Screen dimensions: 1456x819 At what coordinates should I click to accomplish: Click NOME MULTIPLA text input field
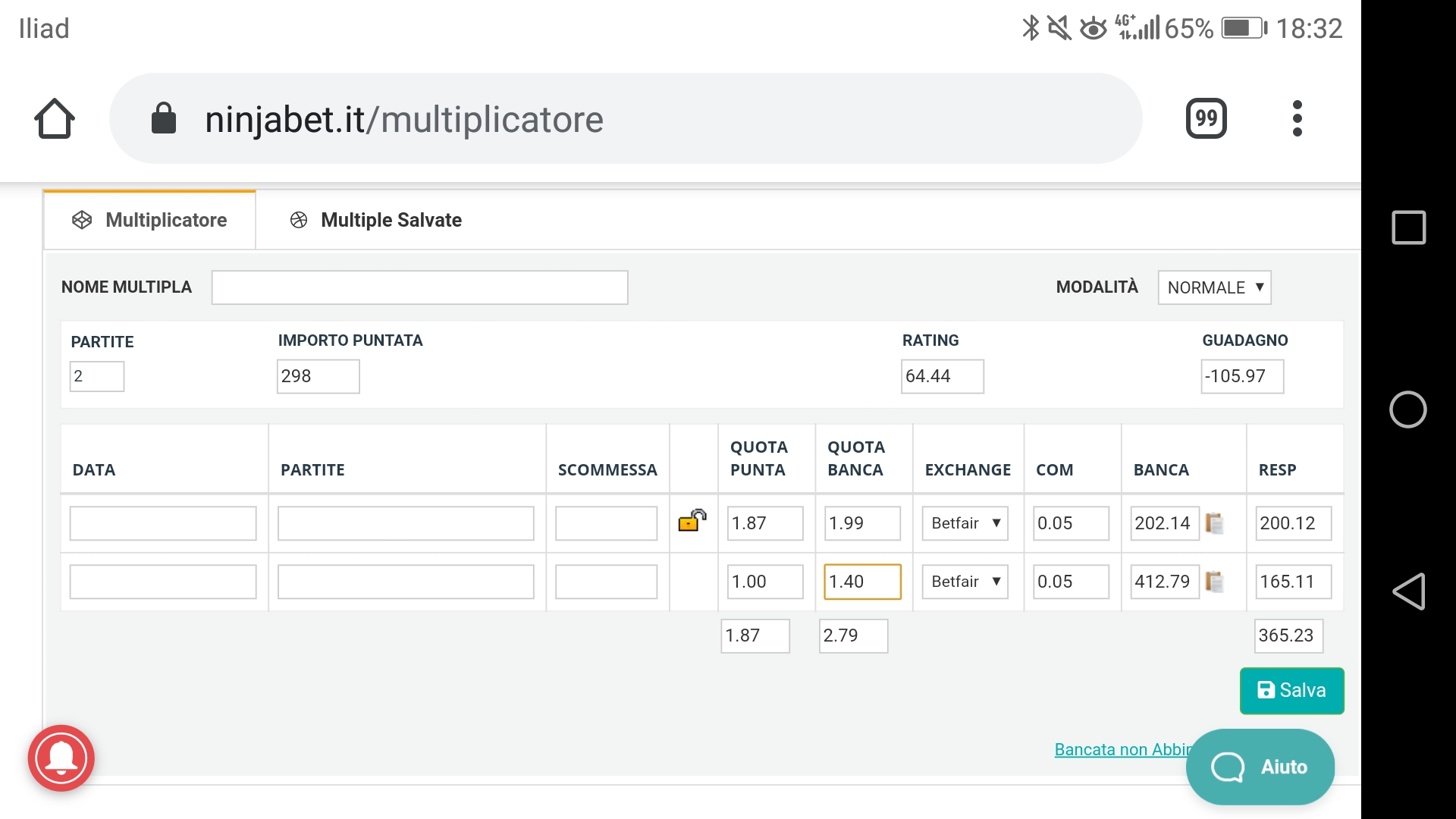(x=419, y=286)
